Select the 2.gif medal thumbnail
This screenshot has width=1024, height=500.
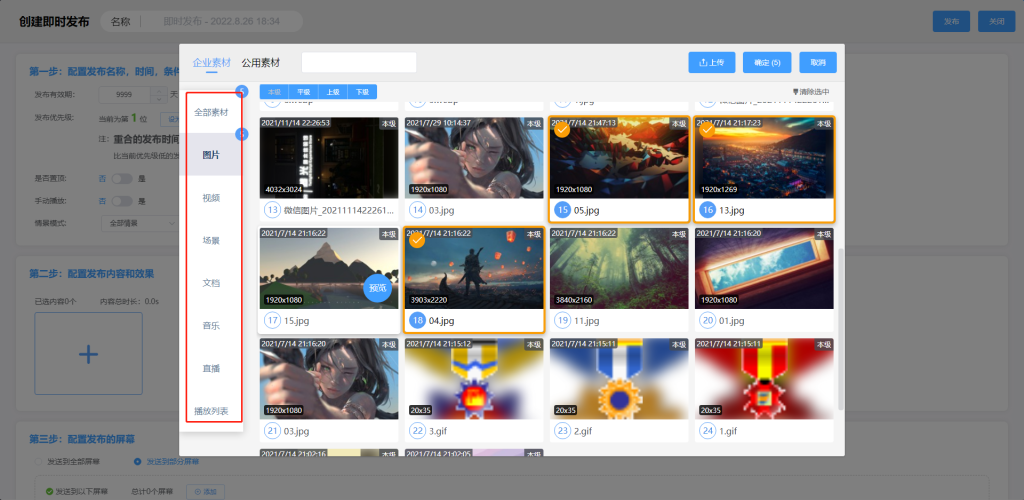(x=619, y=379)
